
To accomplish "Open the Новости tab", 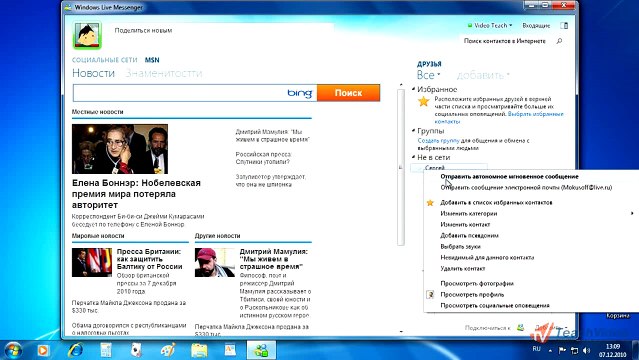I will 93,73.
